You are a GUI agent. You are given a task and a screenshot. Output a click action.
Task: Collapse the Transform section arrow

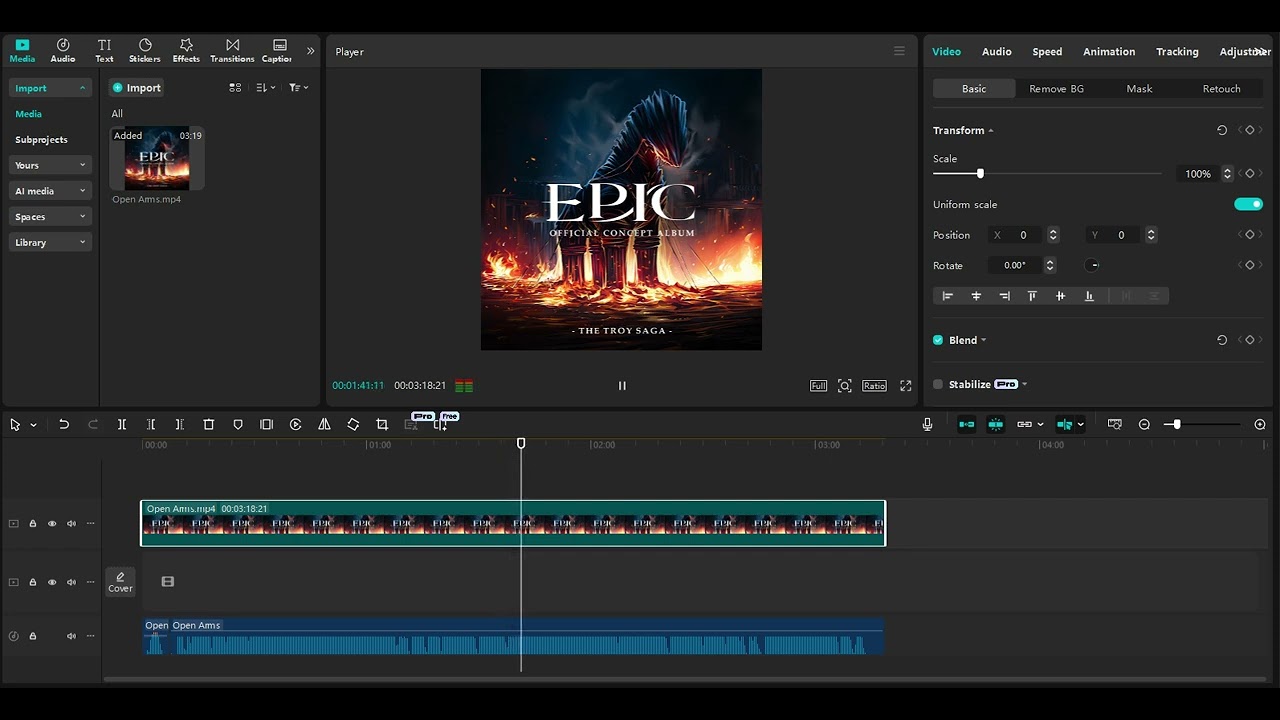pos(991,131)
